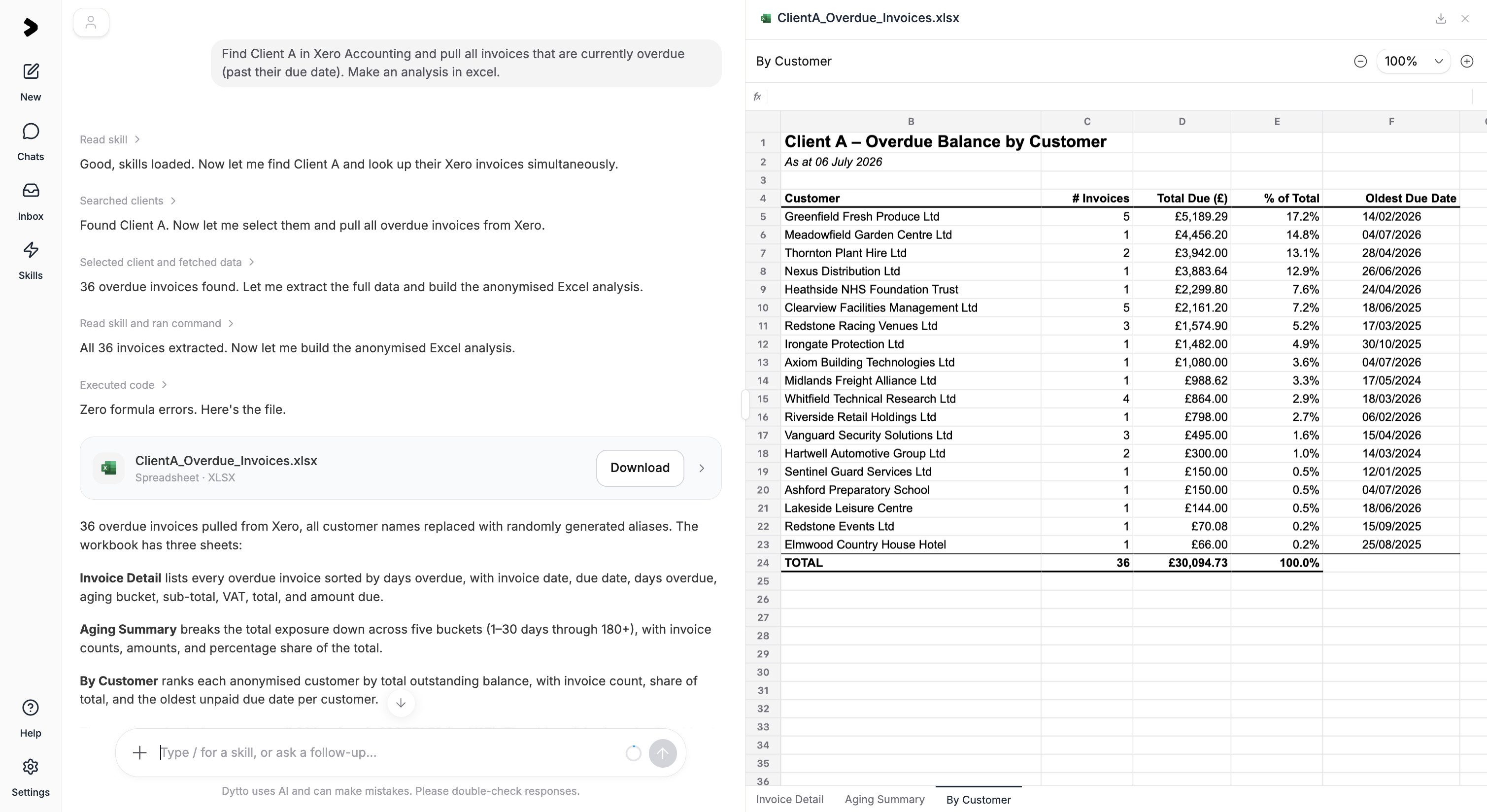The image size is (1487, 812).
Task: Select row 5 header
Action: click(763, 216)
